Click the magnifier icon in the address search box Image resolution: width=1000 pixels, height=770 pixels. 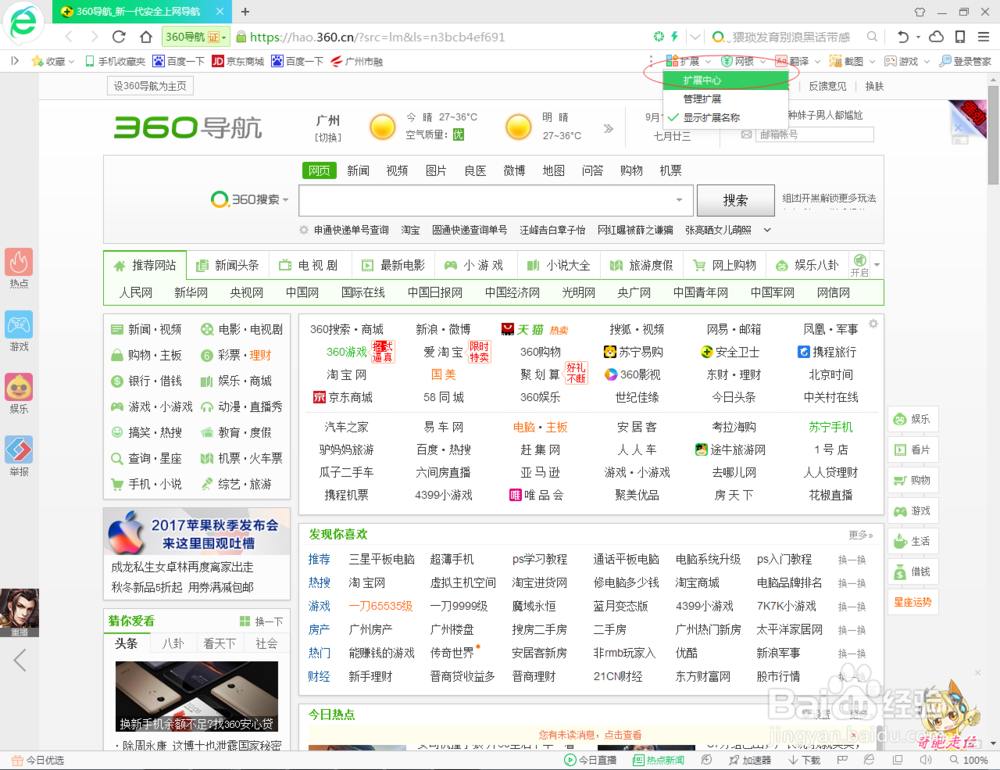[x=872, y=37]
